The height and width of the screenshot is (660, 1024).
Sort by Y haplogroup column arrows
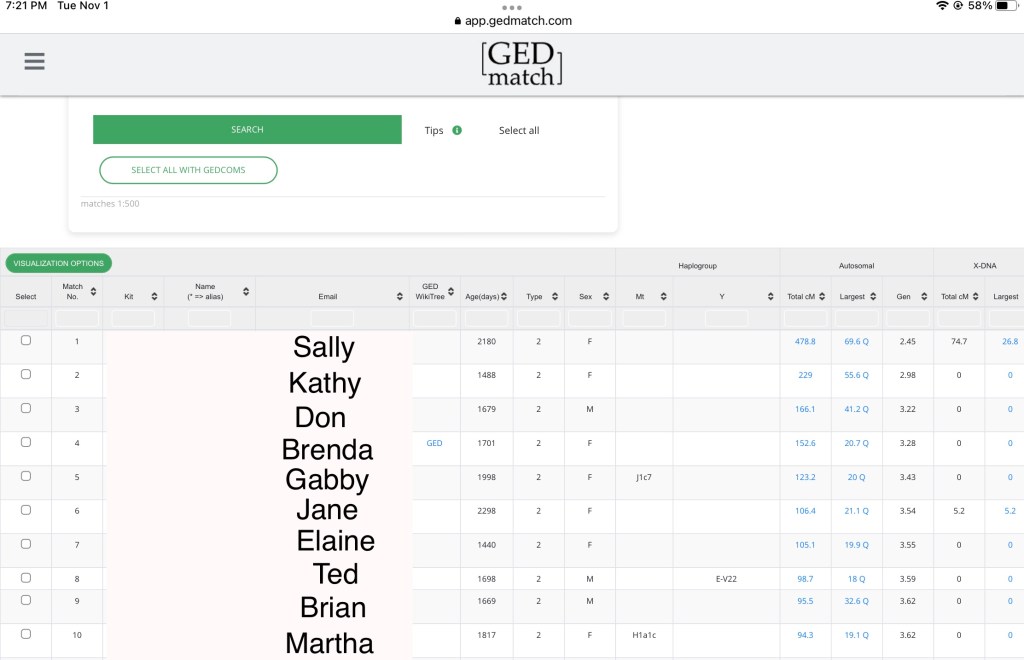click(x=770, y=297)
